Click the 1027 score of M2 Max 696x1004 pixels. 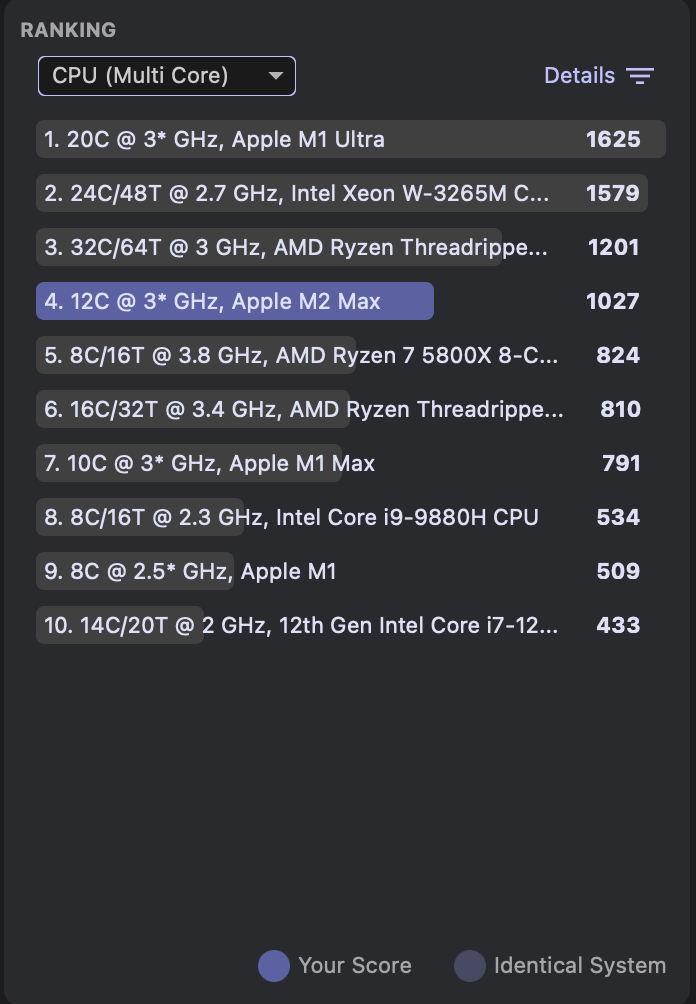pyautogui.click(x=613, y=301)
